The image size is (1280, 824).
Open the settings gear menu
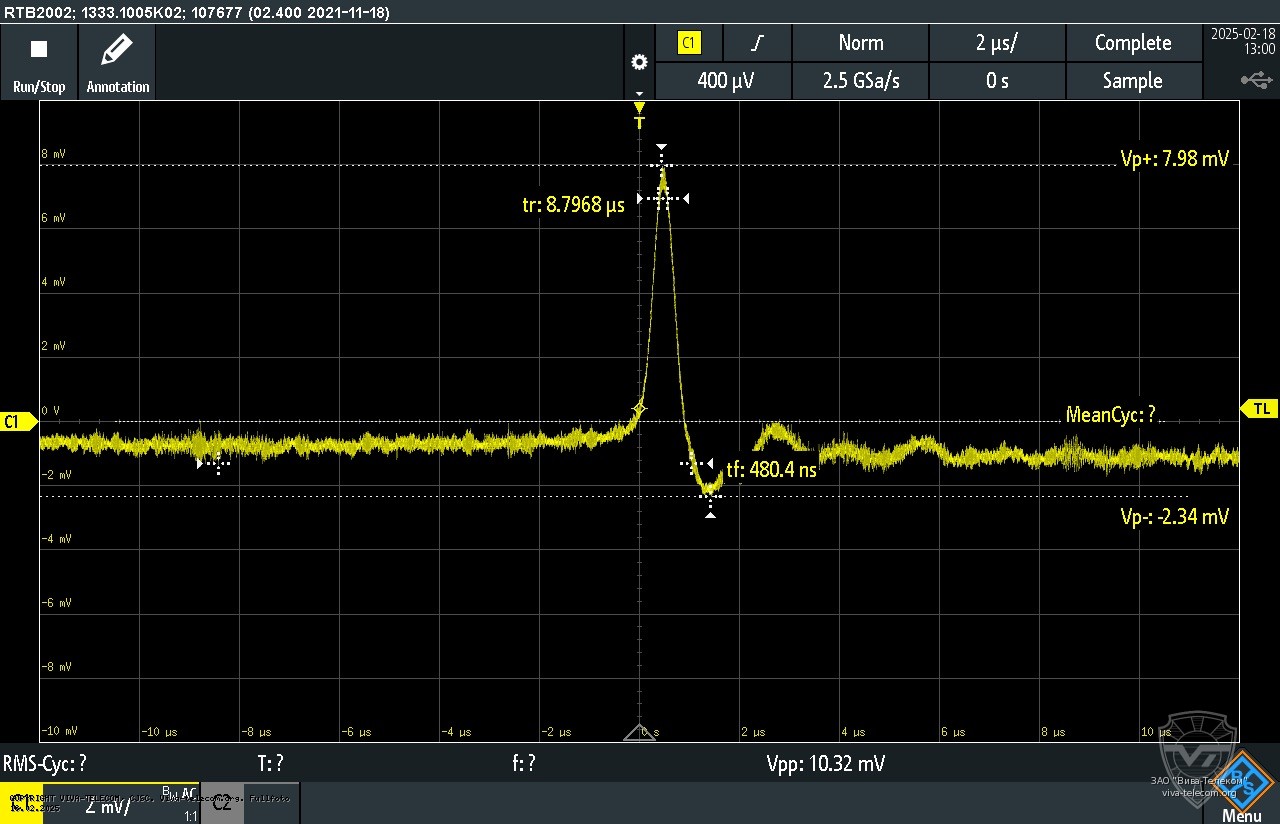point(639,62)
